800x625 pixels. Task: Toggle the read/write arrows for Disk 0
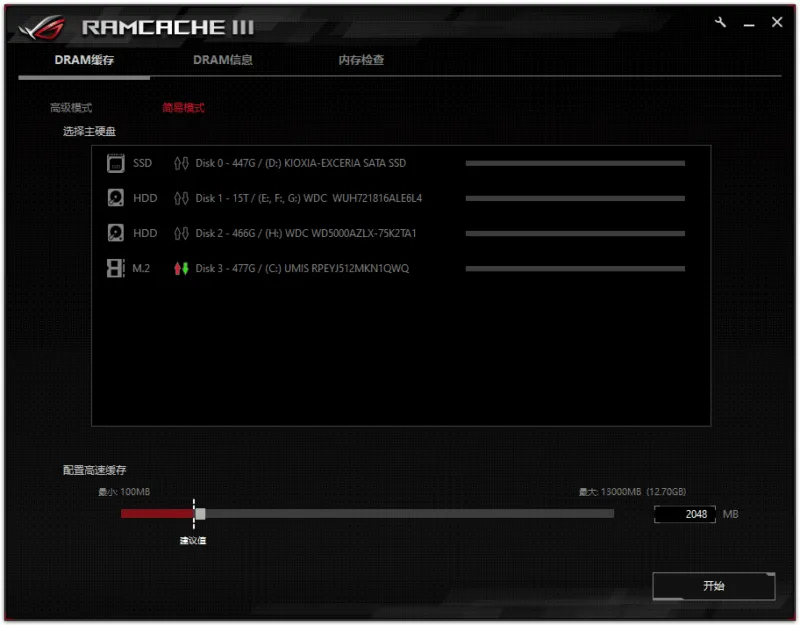(181, 163)
